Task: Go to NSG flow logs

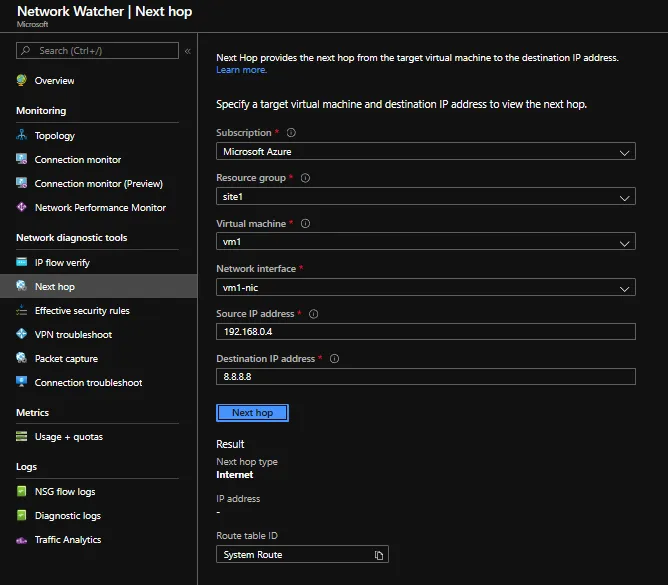Action: [67, 491]
